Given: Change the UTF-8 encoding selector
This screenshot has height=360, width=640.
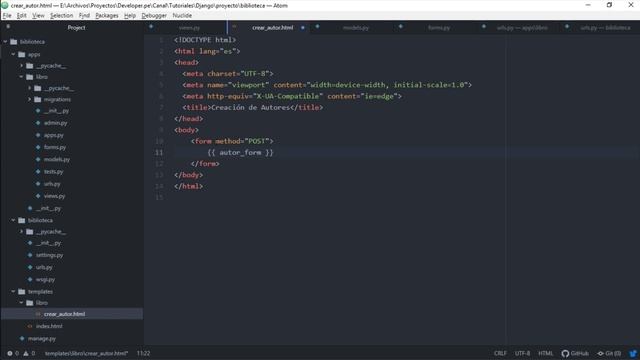Looking at the screenshot, I should (522, 353).
